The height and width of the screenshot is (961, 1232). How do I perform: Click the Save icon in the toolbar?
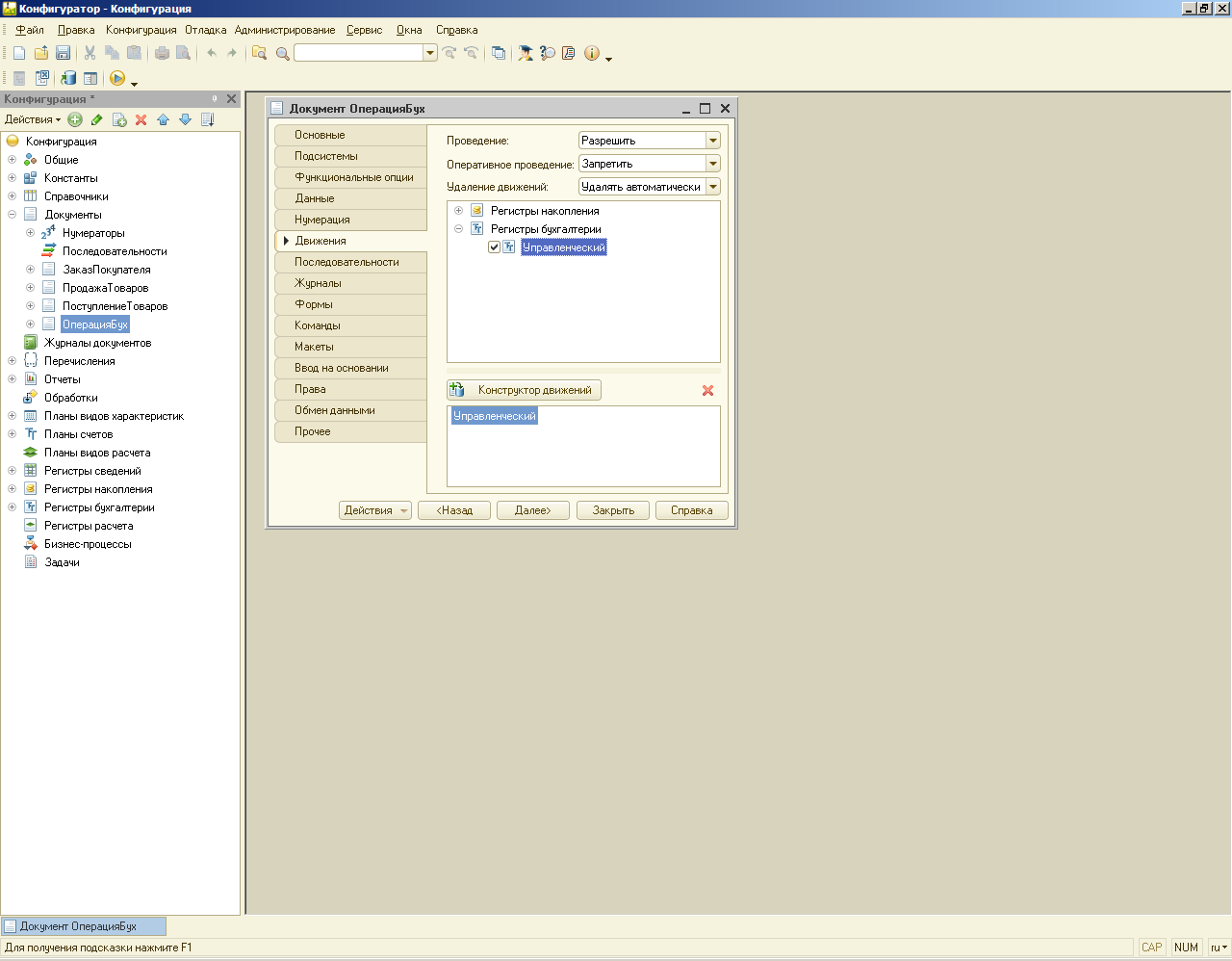click(x=63, y=53)
